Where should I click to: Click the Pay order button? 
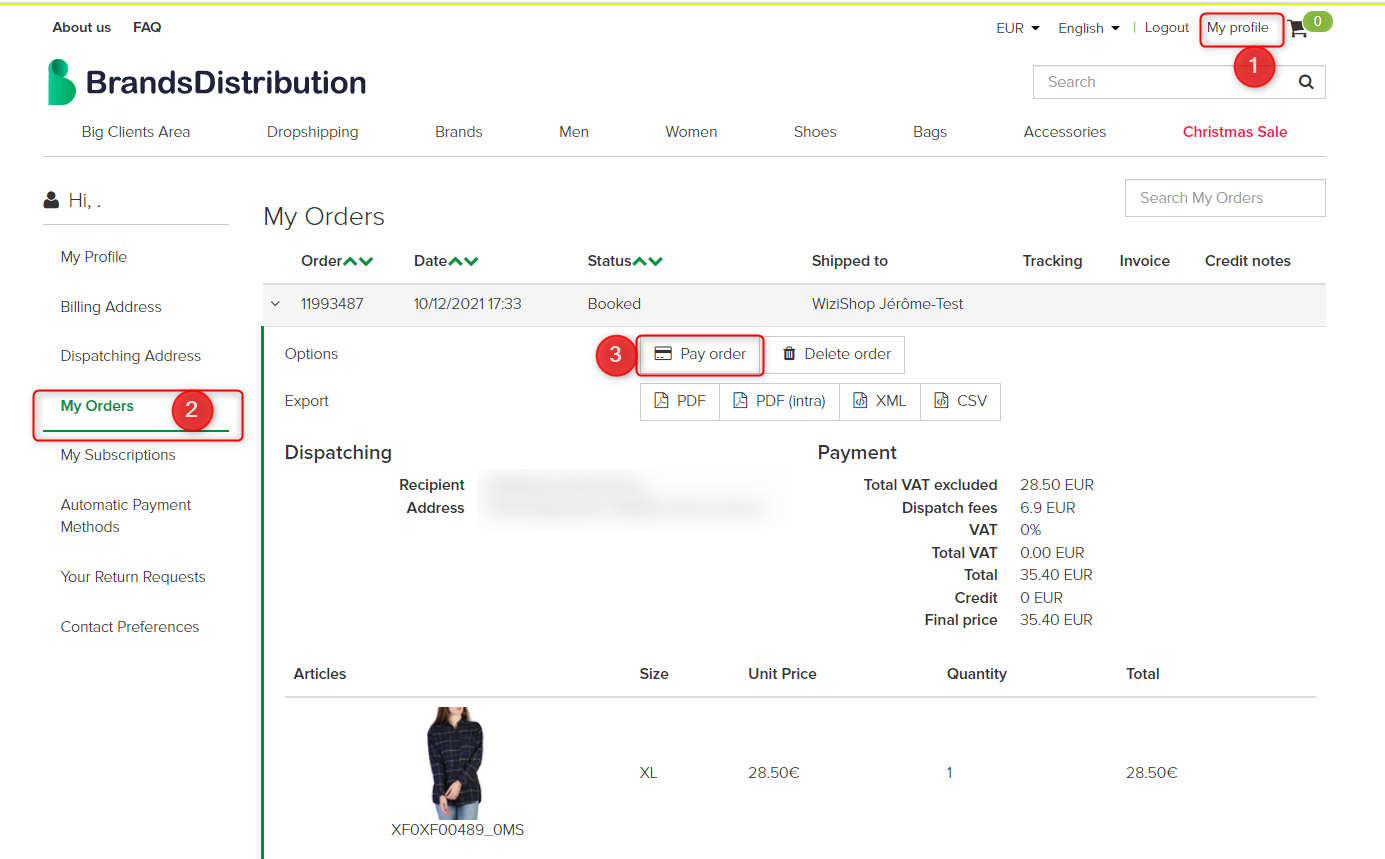pyautogui.click(x=700, y=354)
